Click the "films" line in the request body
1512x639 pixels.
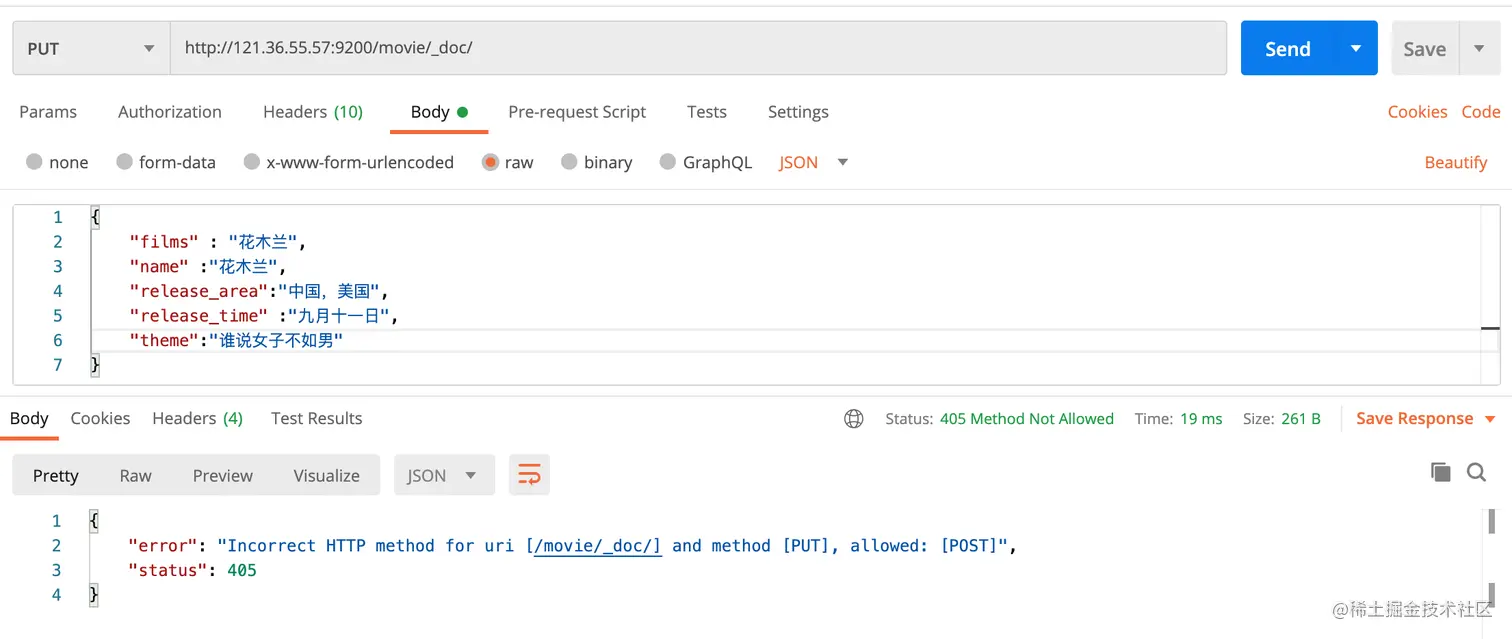(217, 241)
